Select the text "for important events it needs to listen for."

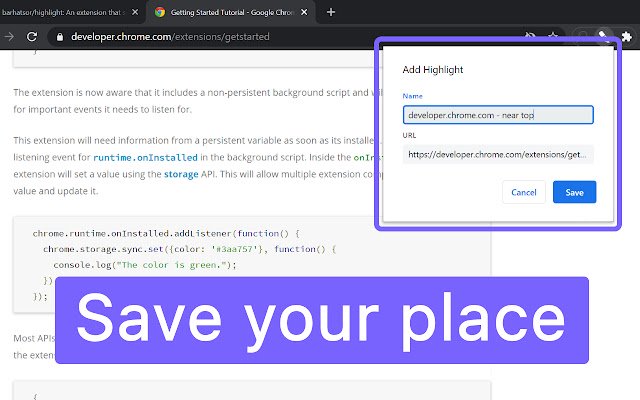coord(102,109)
